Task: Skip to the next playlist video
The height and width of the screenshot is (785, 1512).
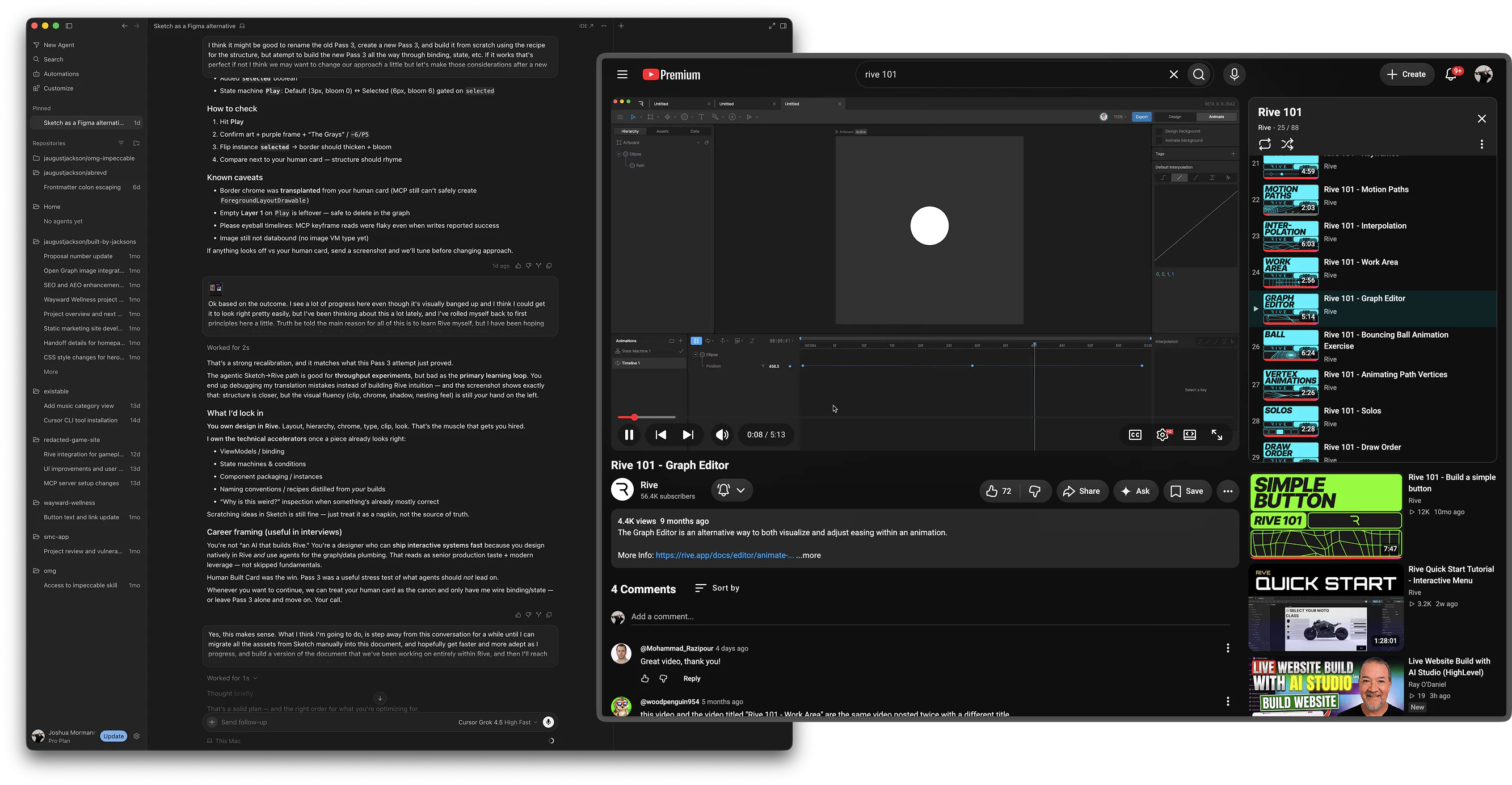Action: (x=688, y=434)
